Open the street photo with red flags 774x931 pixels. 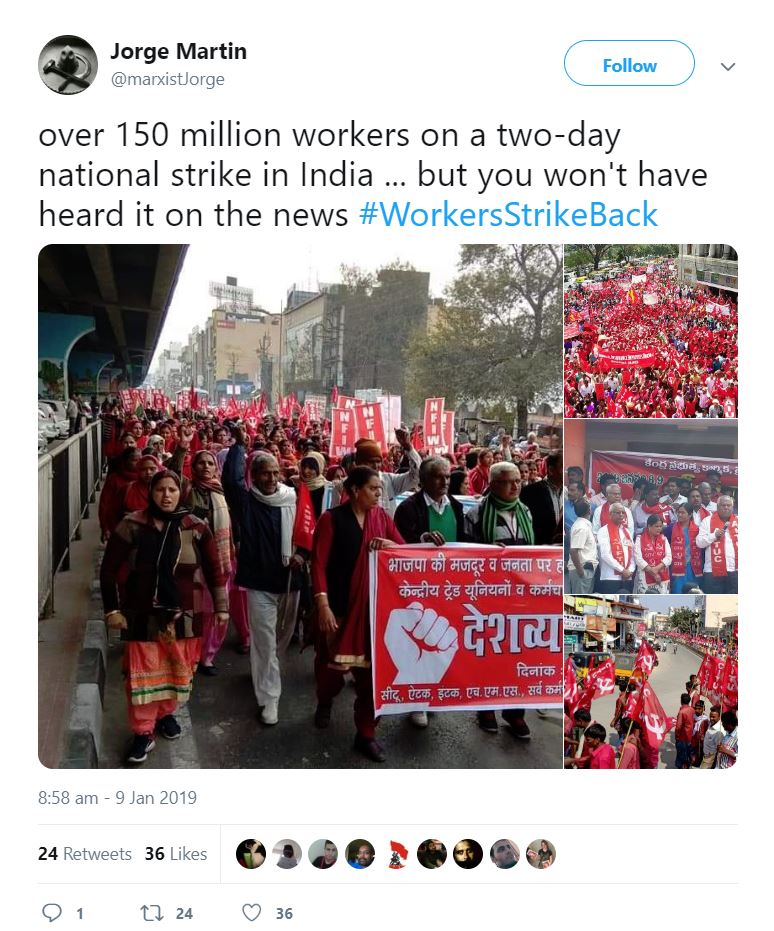(x=651, y=682)
